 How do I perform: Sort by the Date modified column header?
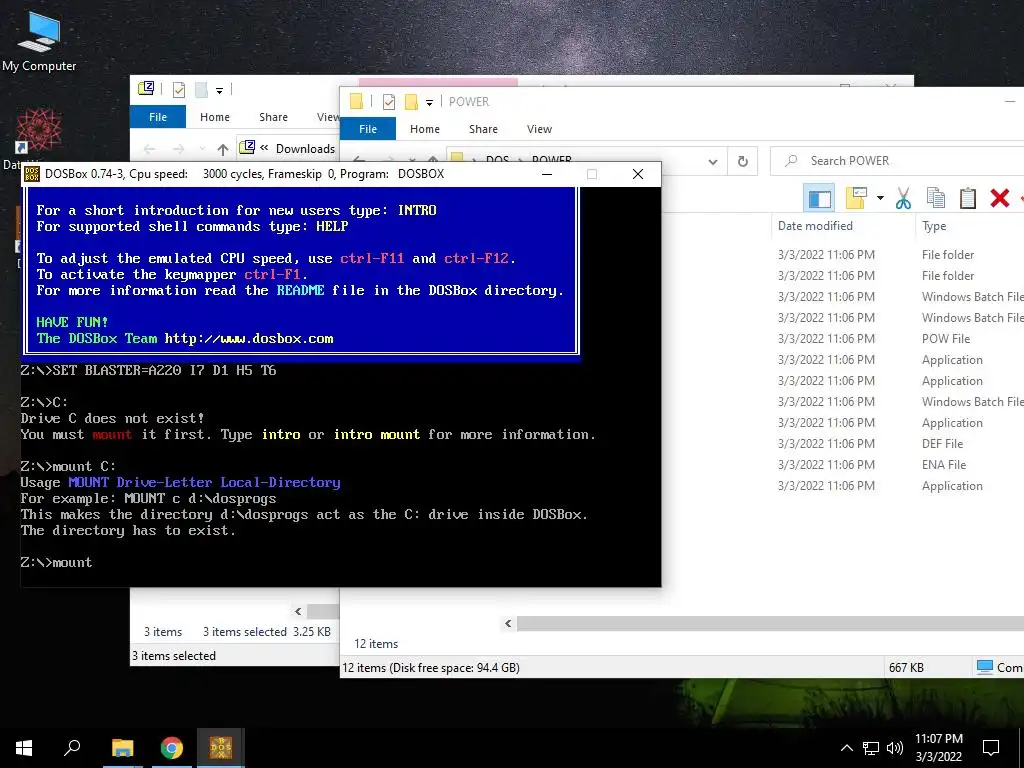point(815,225)
